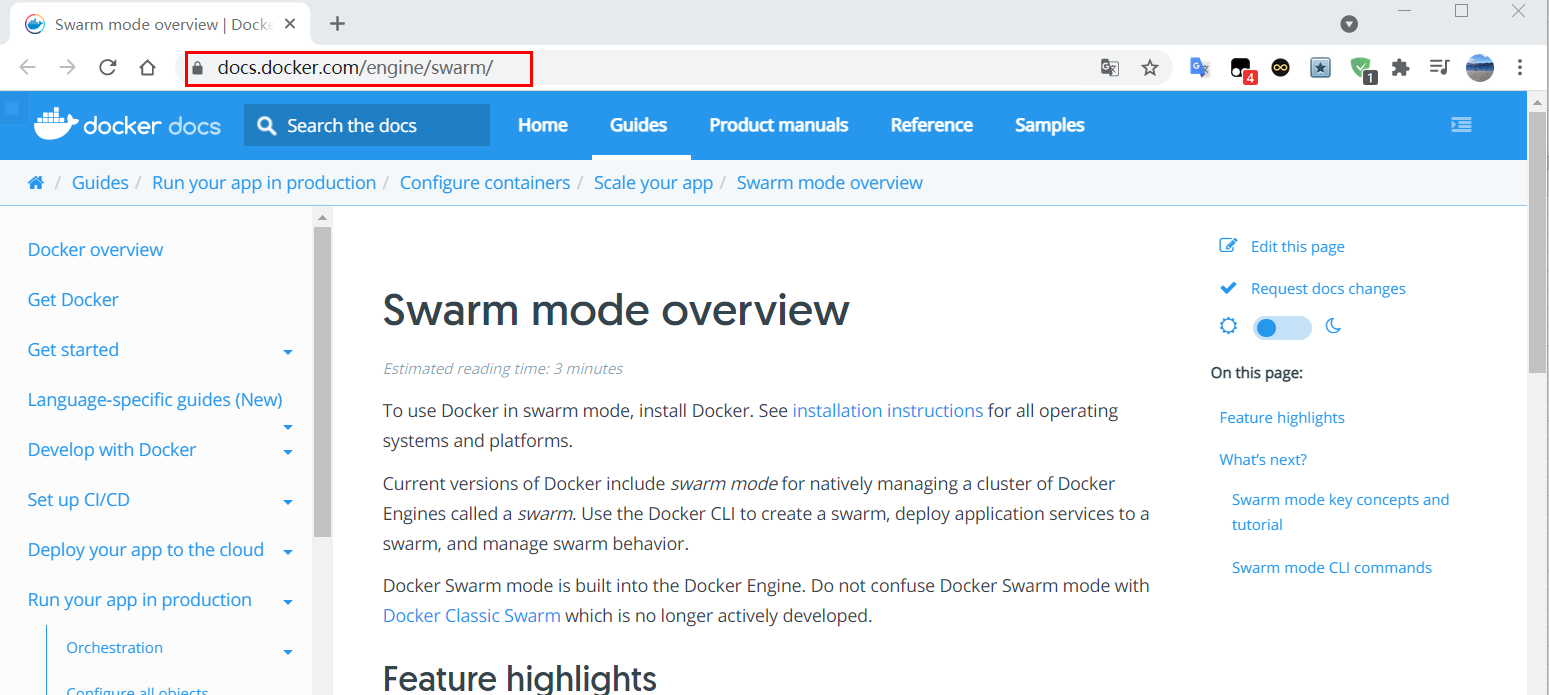Follow the Docker Classic Swarm link

click(x=472, y=615)
